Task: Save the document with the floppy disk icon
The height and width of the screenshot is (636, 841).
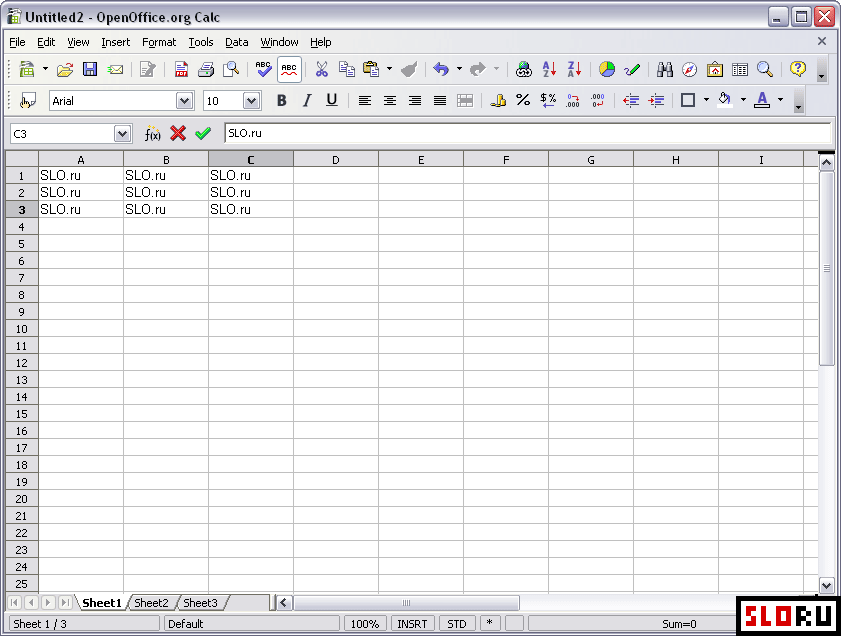Action: pyautogui.click(x=90, y=69)
